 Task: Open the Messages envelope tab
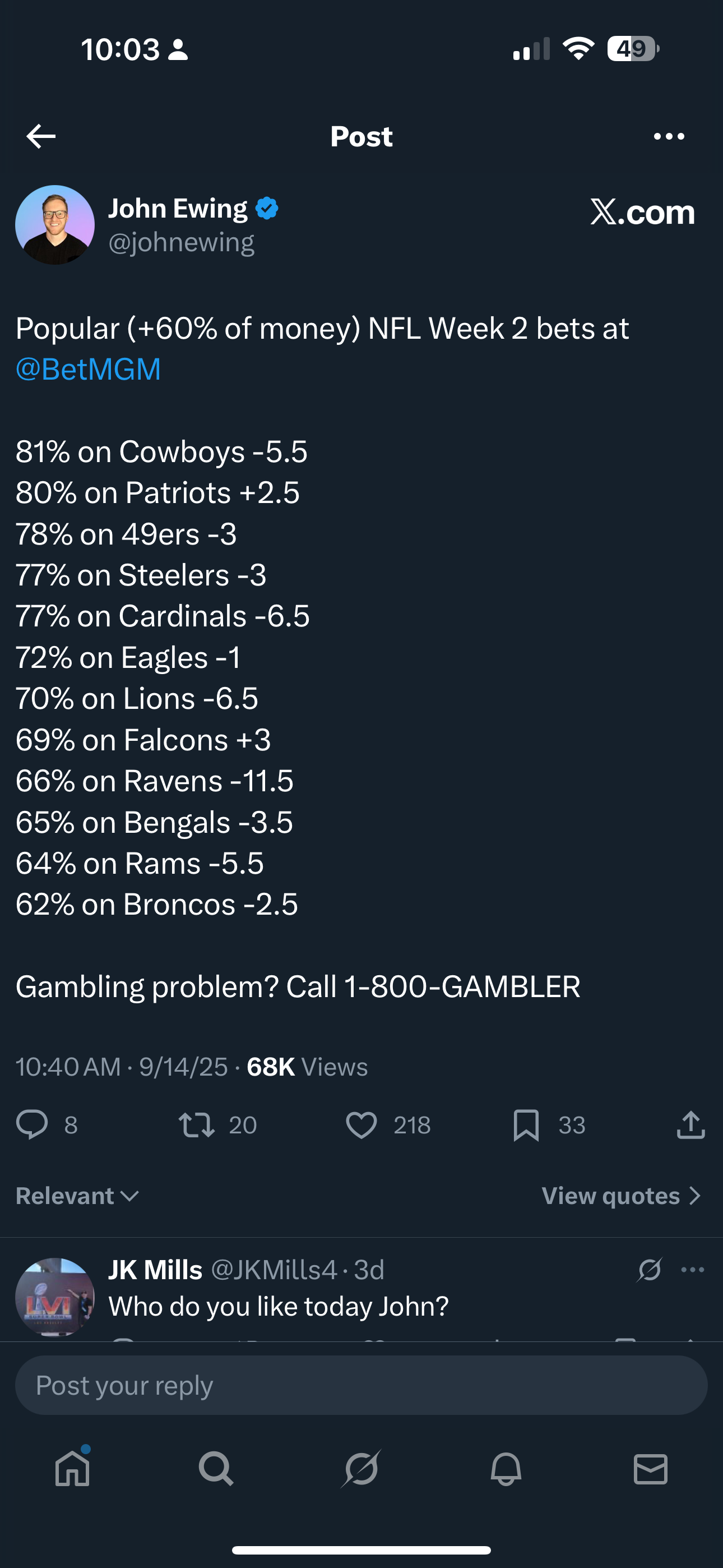pos(651,1469)
